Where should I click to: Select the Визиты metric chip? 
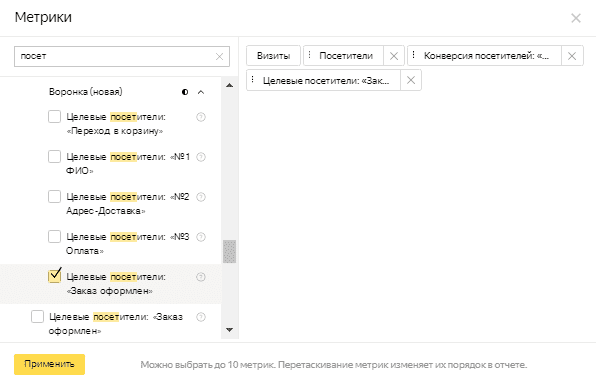[x=273, y=56]
